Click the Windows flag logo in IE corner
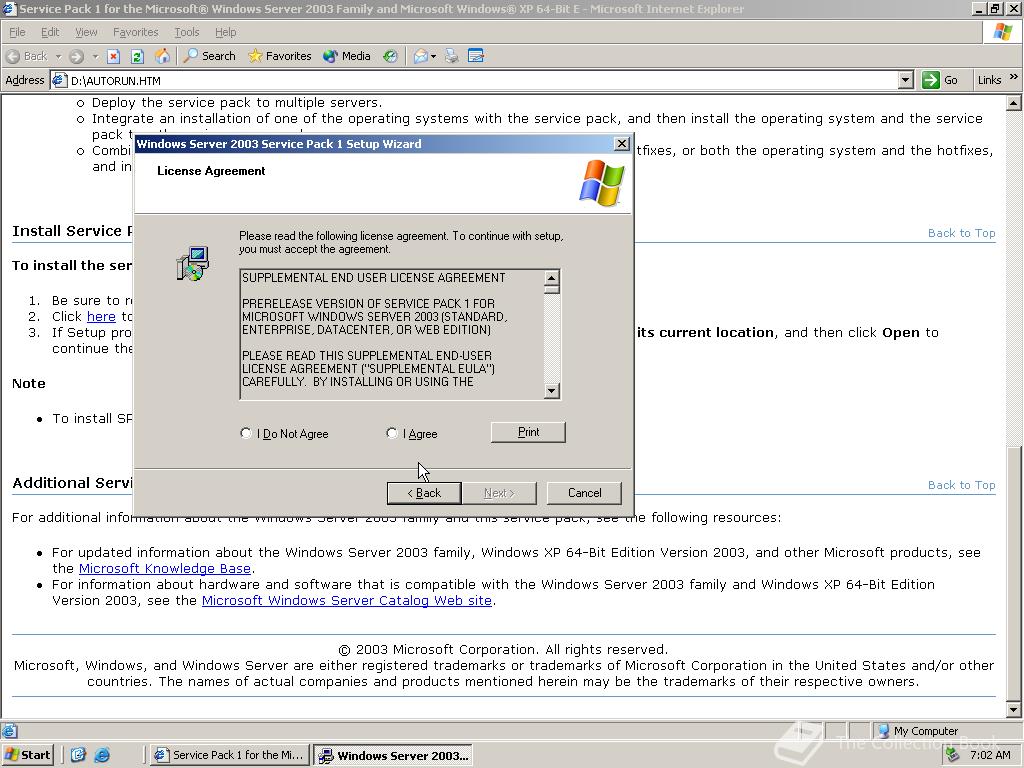Viewport: 1024px width, 768px height. coord(1002,32)
